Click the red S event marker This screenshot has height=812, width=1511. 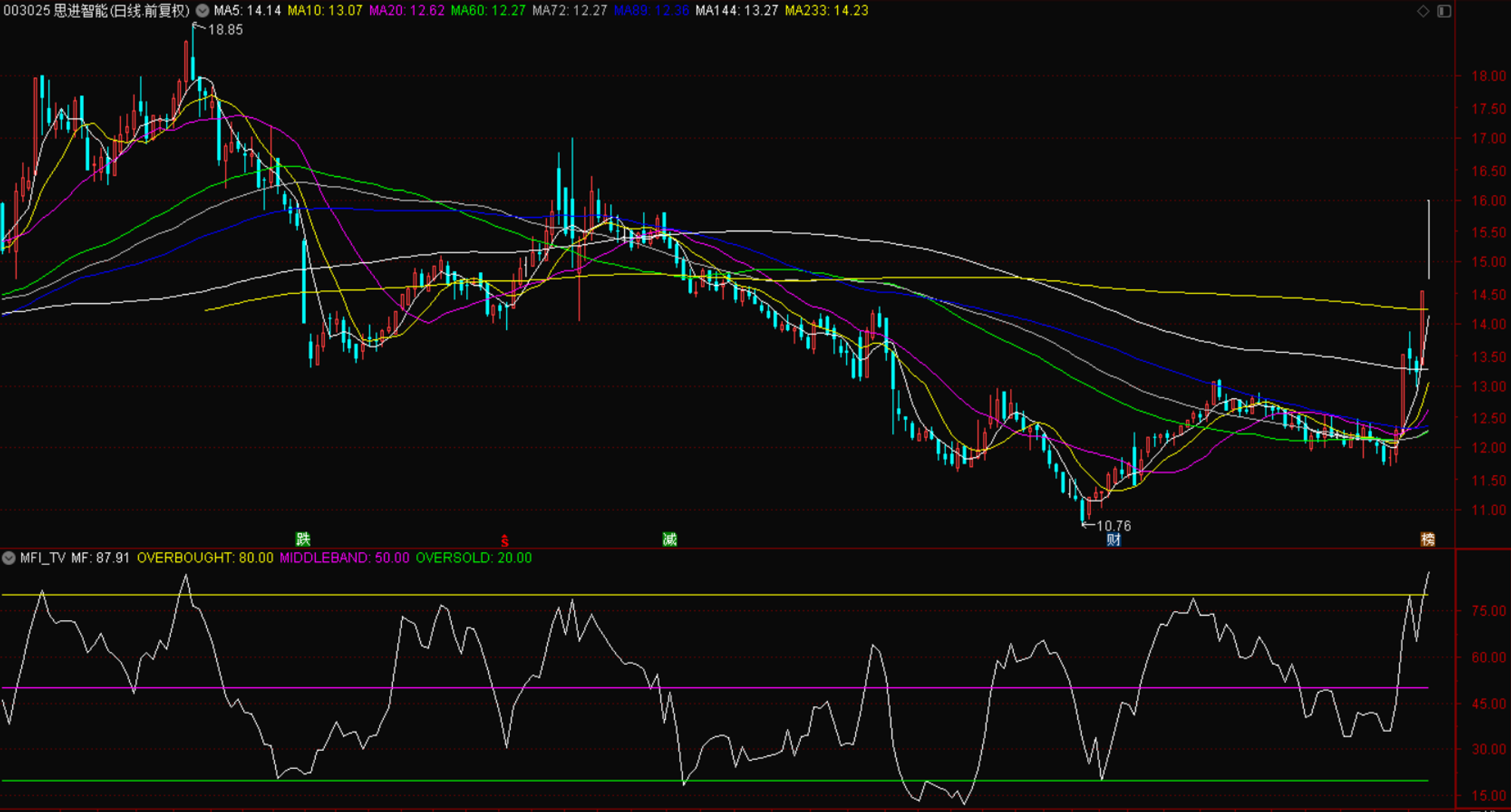pos(505,541)
